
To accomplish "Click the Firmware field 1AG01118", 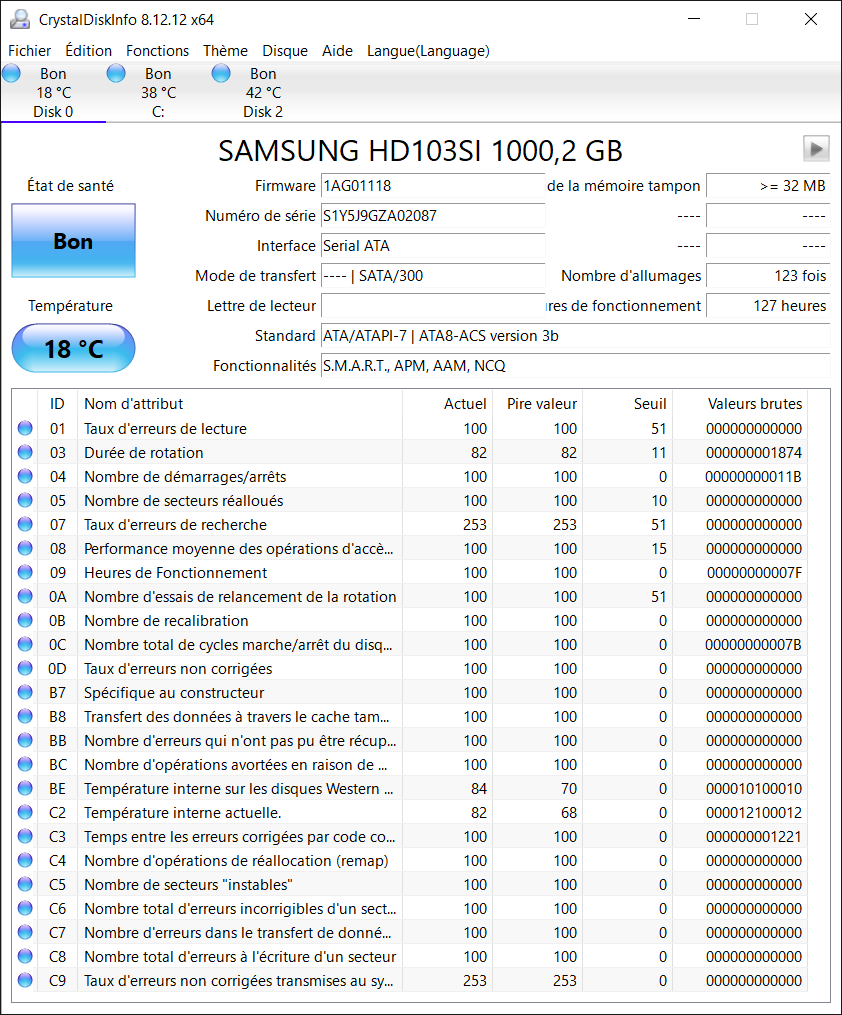I will click(432, 186).
